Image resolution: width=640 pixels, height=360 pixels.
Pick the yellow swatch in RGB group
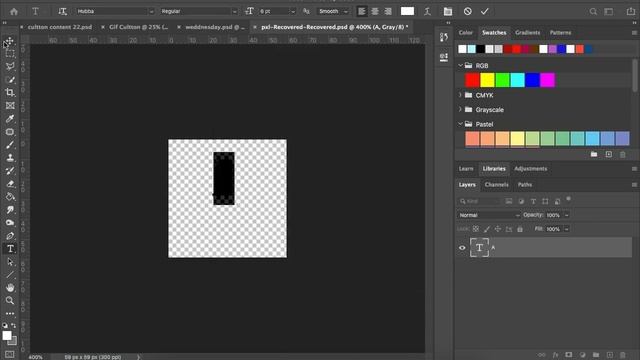click(487, 80)
